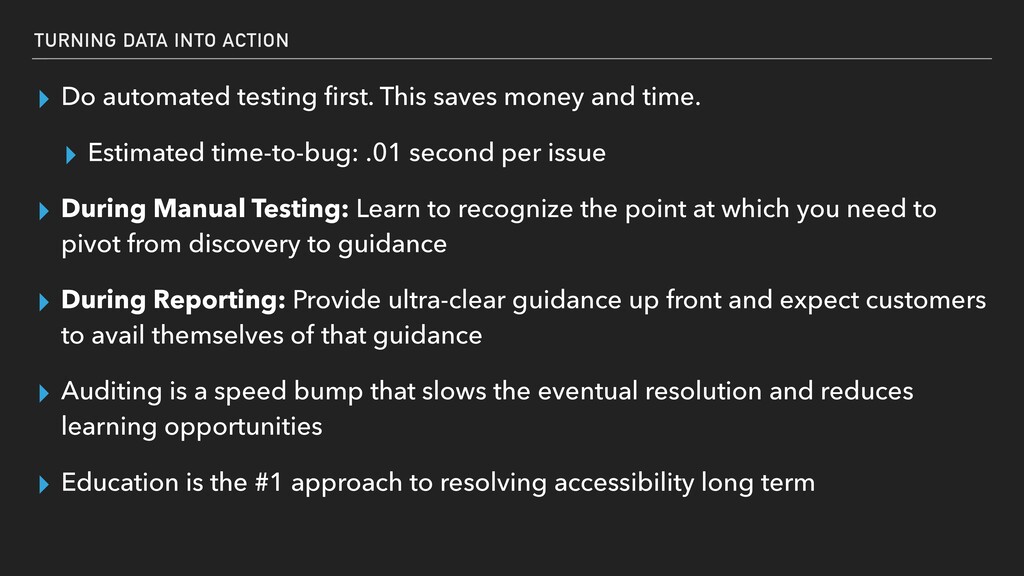Screen dimensions: 1024x576
Task: Click the text 'to avail themselves of that guidance'
Action: (272, 336)
